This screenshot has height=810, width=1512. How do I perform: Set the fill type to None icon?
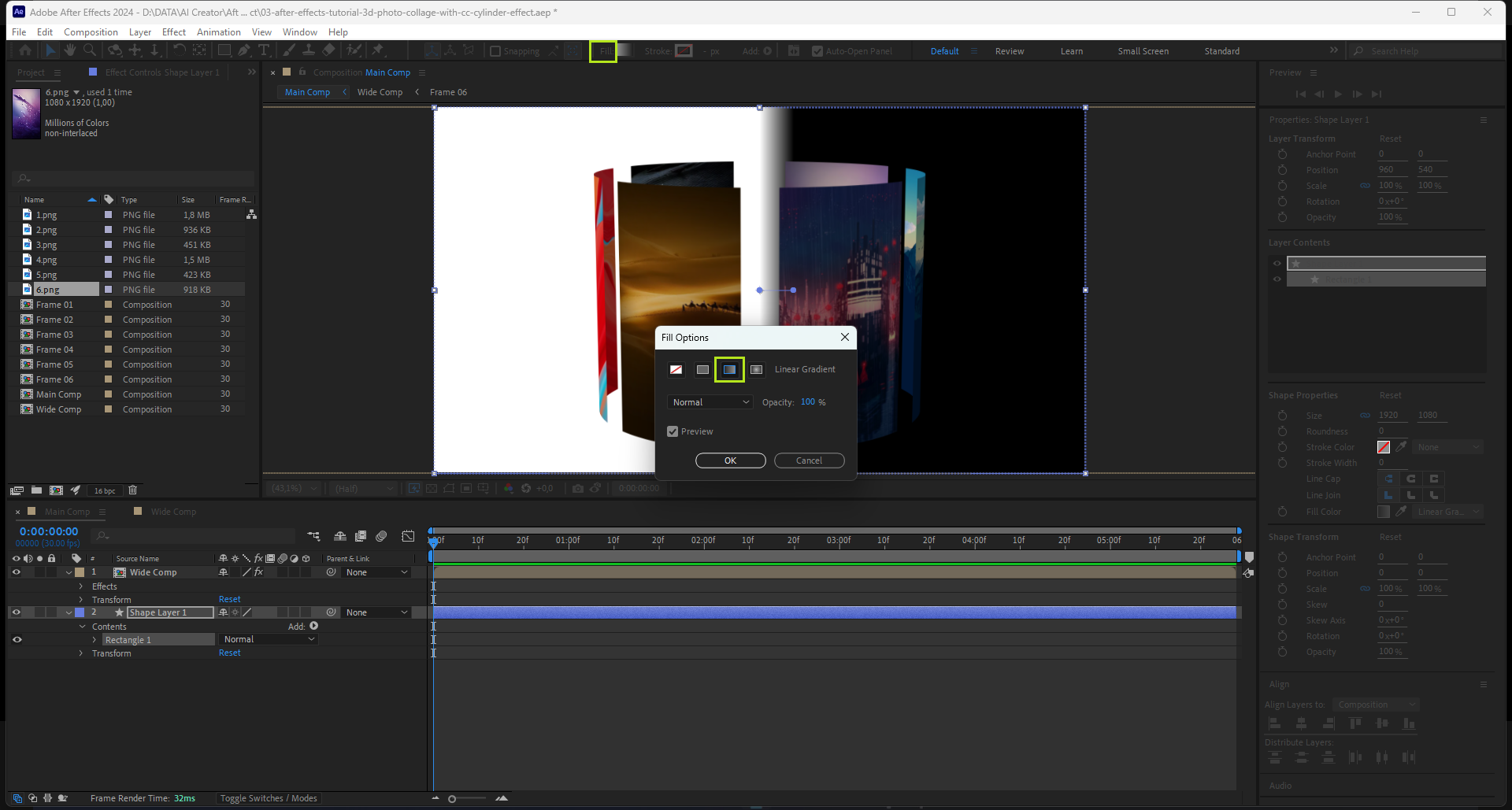tap(676, 370)
